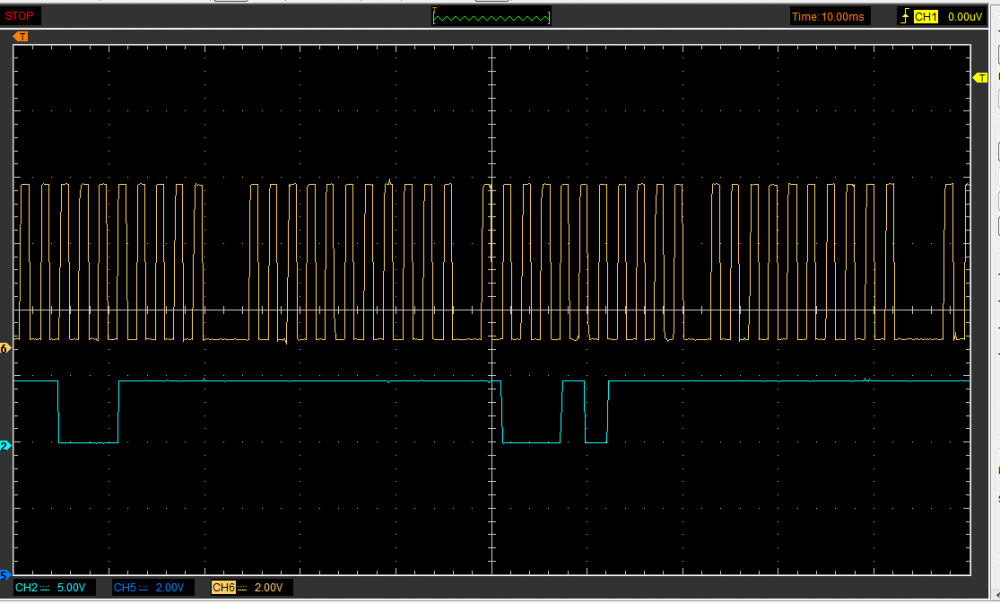The width and height of the screenshot is (1000, 603).
Task: Click the red STOP acquisition status indicator
Action: (x=20, y=16)
